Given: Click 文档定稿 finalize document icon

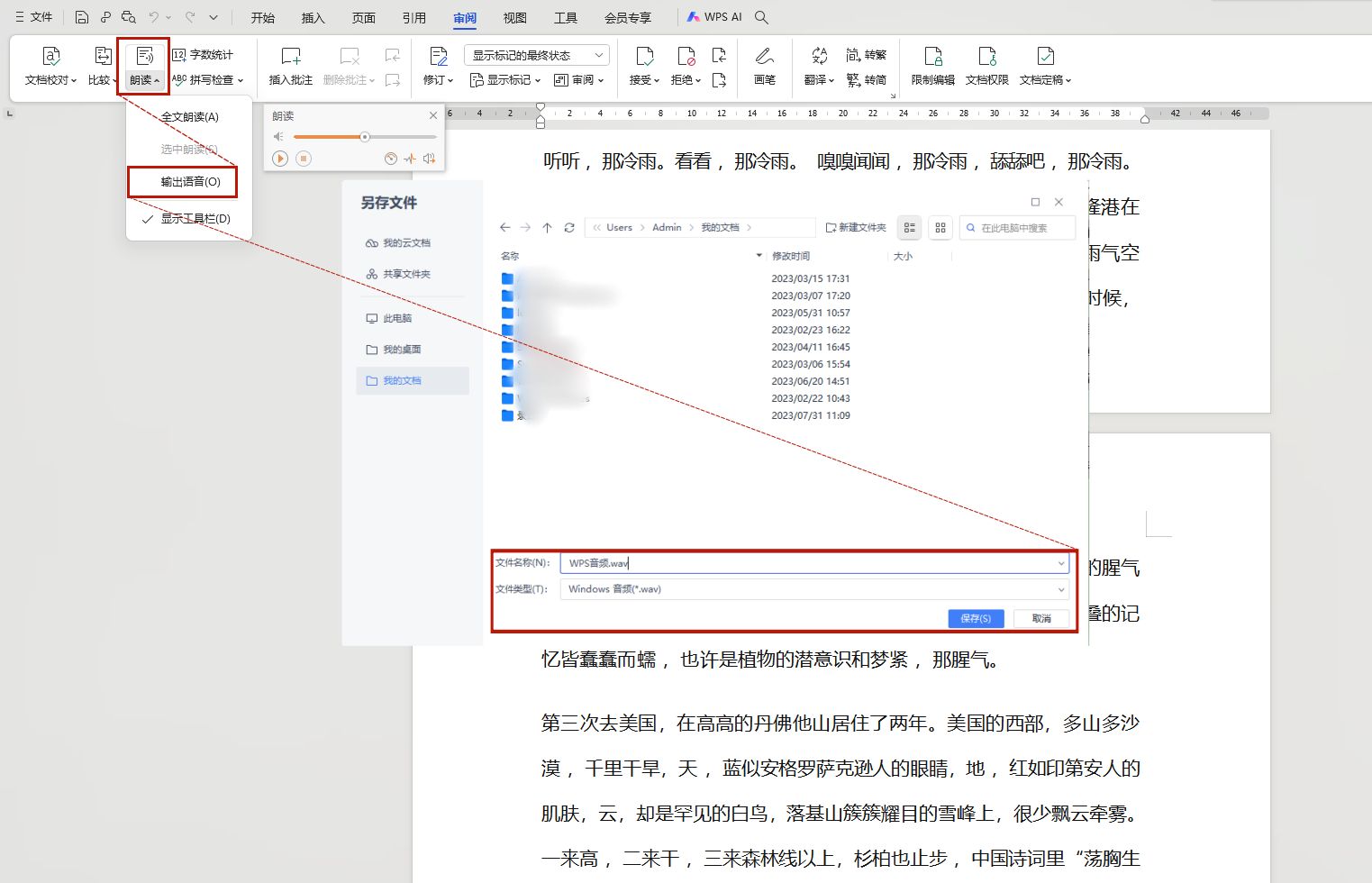Looking at the screenshot, I should 1046,57.
